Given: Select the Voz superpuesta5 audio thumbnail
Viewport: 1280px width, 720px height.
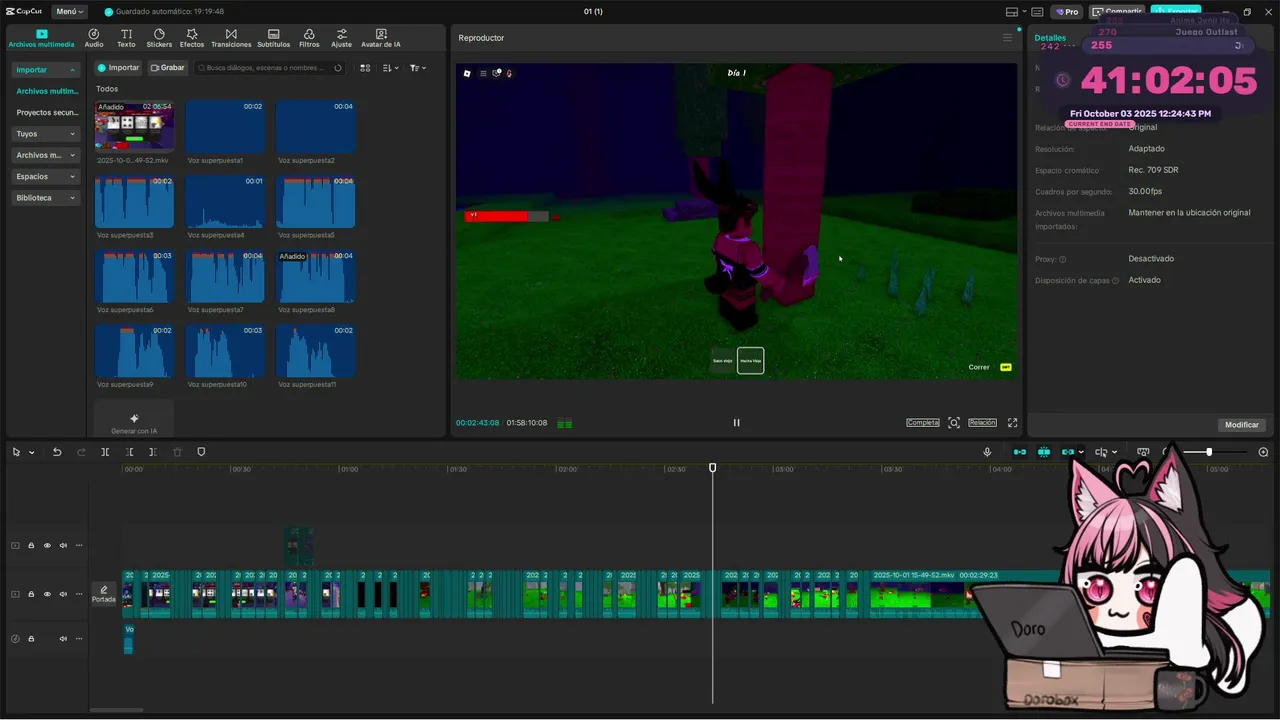Looking at the screenshot, I should point(315,202).
